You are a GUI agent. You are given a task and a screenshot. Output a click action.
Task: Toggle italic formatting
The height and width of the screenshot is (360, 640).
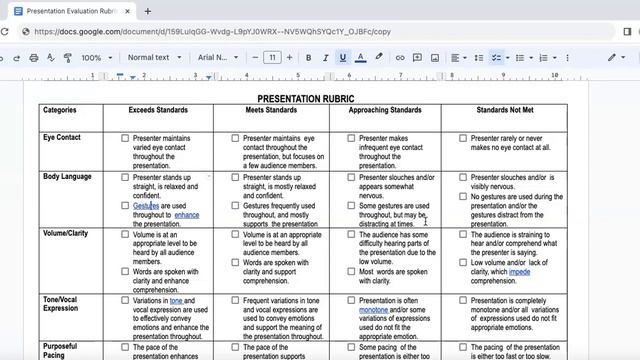pos(325,58)
